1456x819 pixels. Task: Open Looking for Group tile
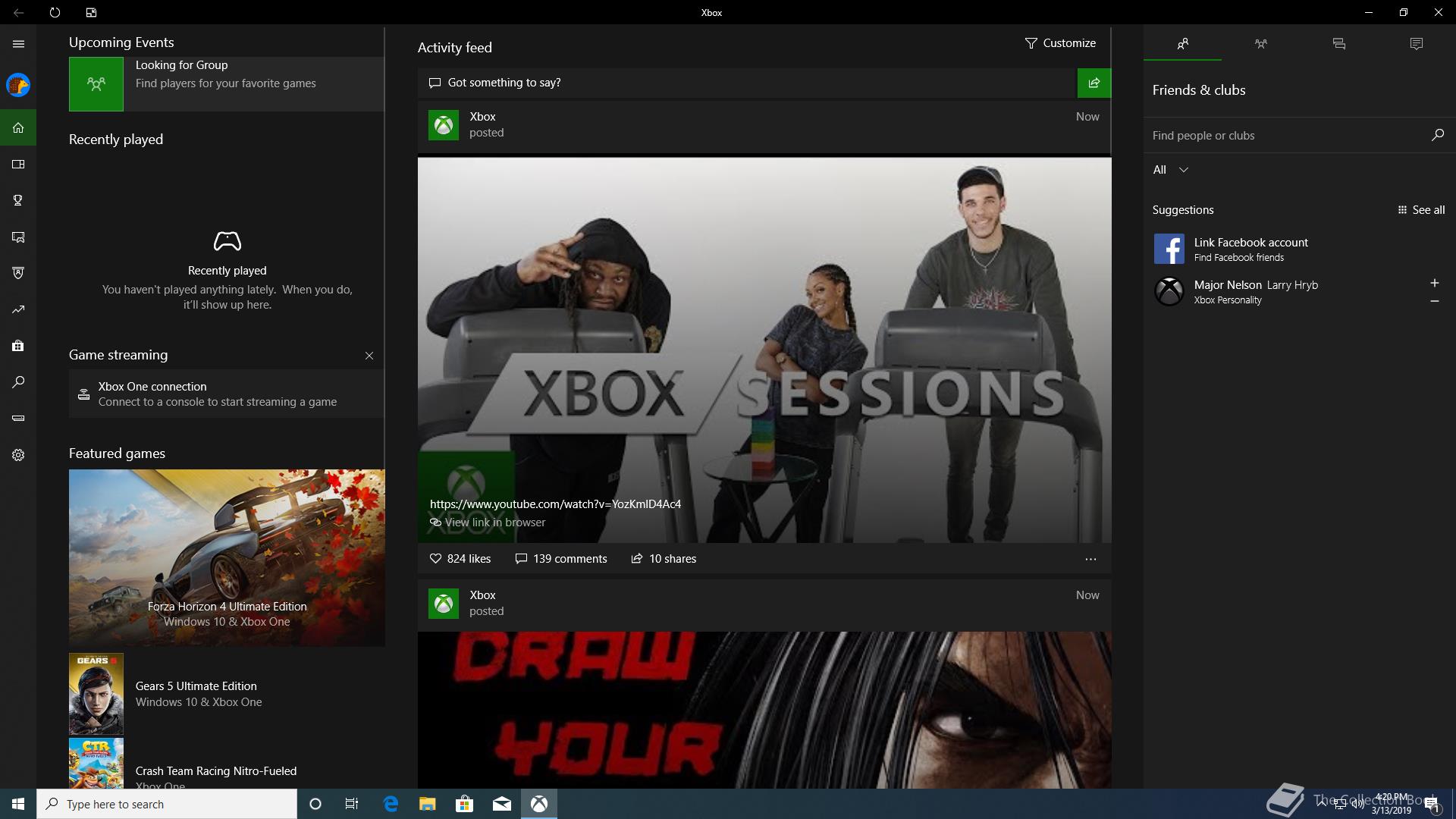(226, 84)
